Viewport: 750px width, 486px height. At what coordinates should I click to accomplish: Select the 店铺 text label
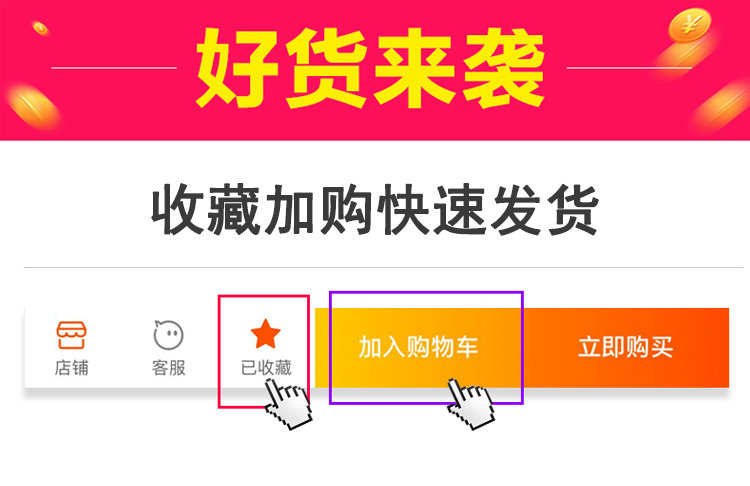coord(72,368)
